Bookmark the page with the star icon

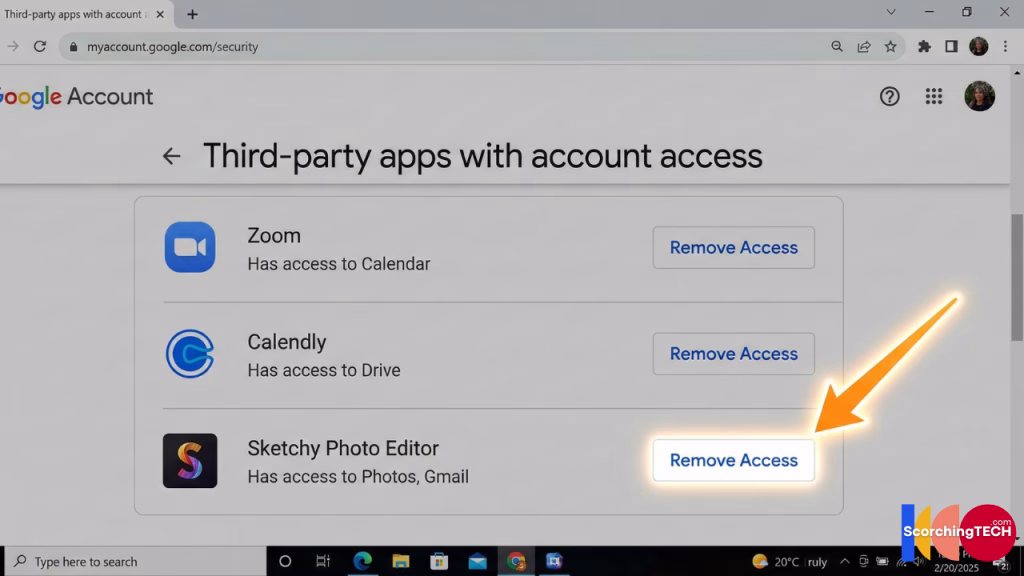(890, 46)
